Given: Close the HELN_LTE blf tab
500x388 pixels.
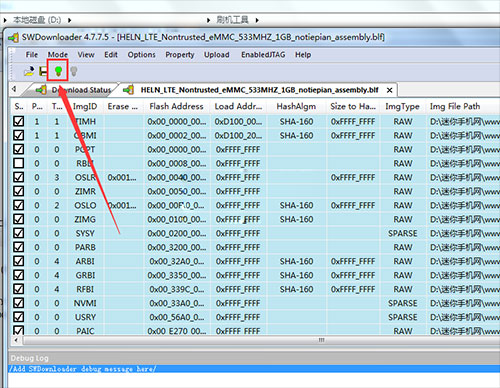Looking at the screenshot, I should (x=389, y=90).
